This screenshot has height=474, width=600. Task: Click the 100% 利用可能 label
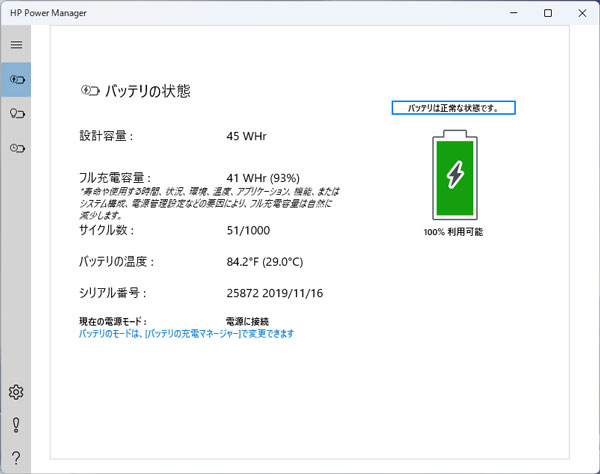[454, 231]
